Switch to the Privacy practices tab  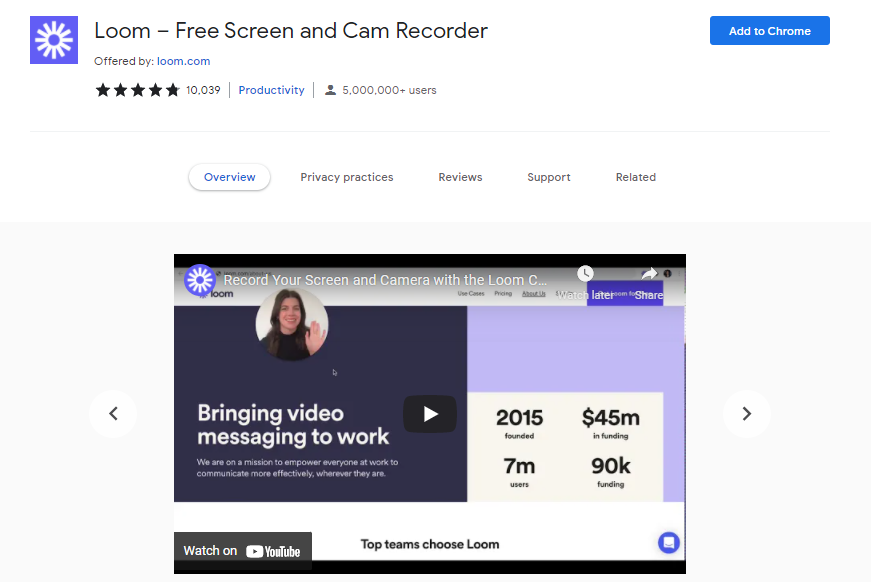tap(347, 177)
